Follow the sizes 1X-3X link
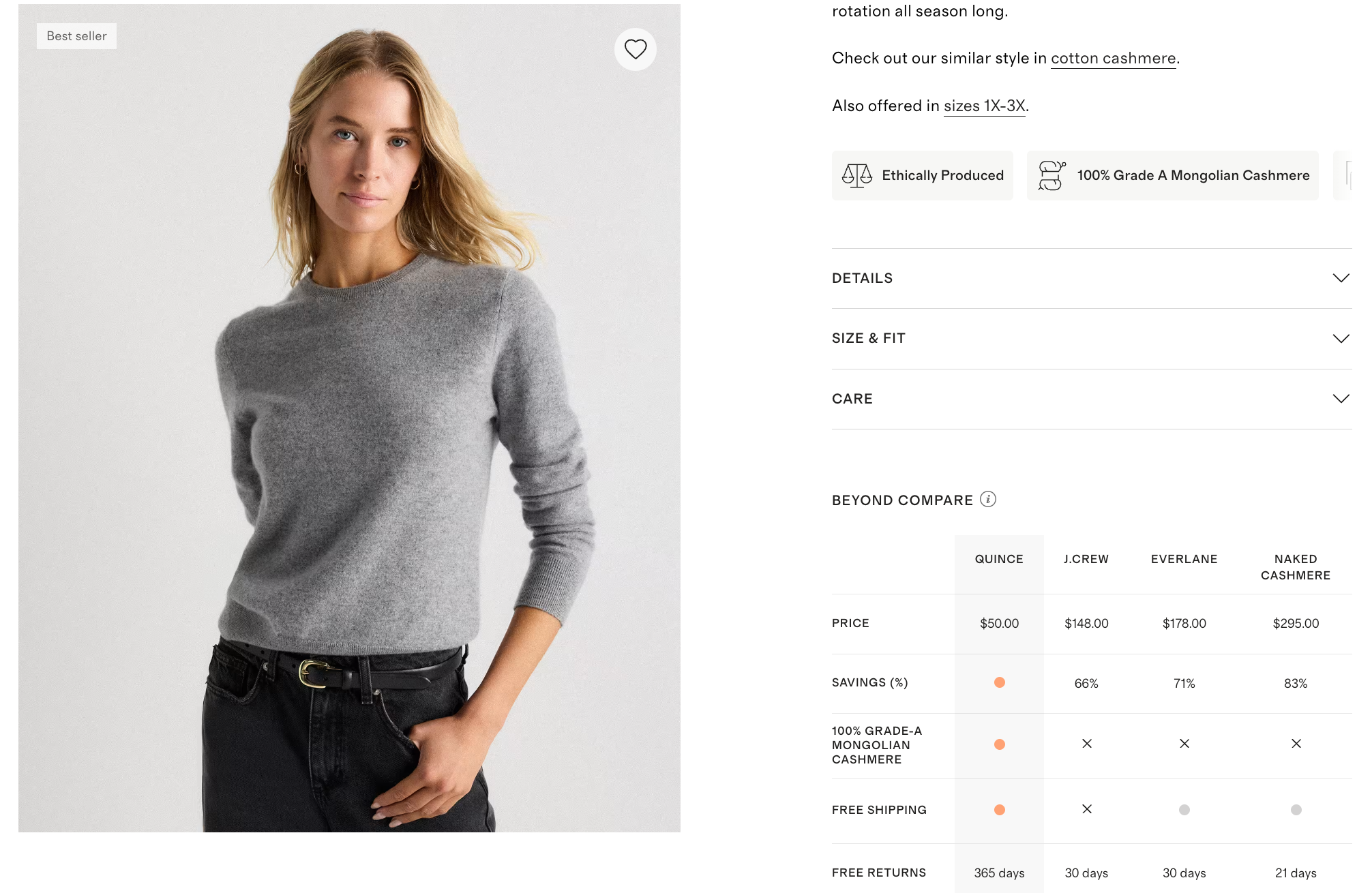The height and width of the screenshot is (893, 1372). pos(985,106)
